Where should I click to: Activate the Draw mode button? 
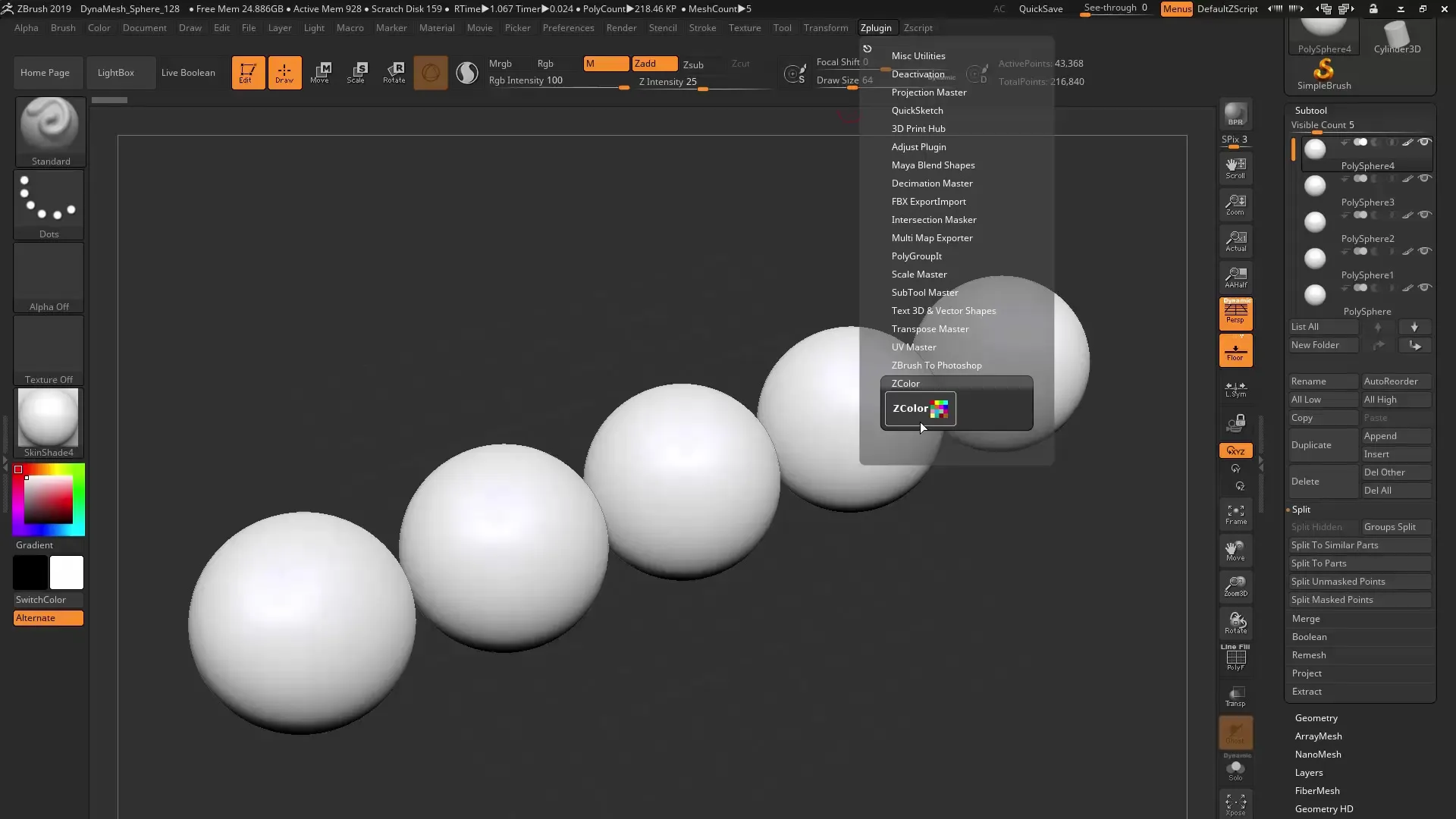click(x=284, y=73)
